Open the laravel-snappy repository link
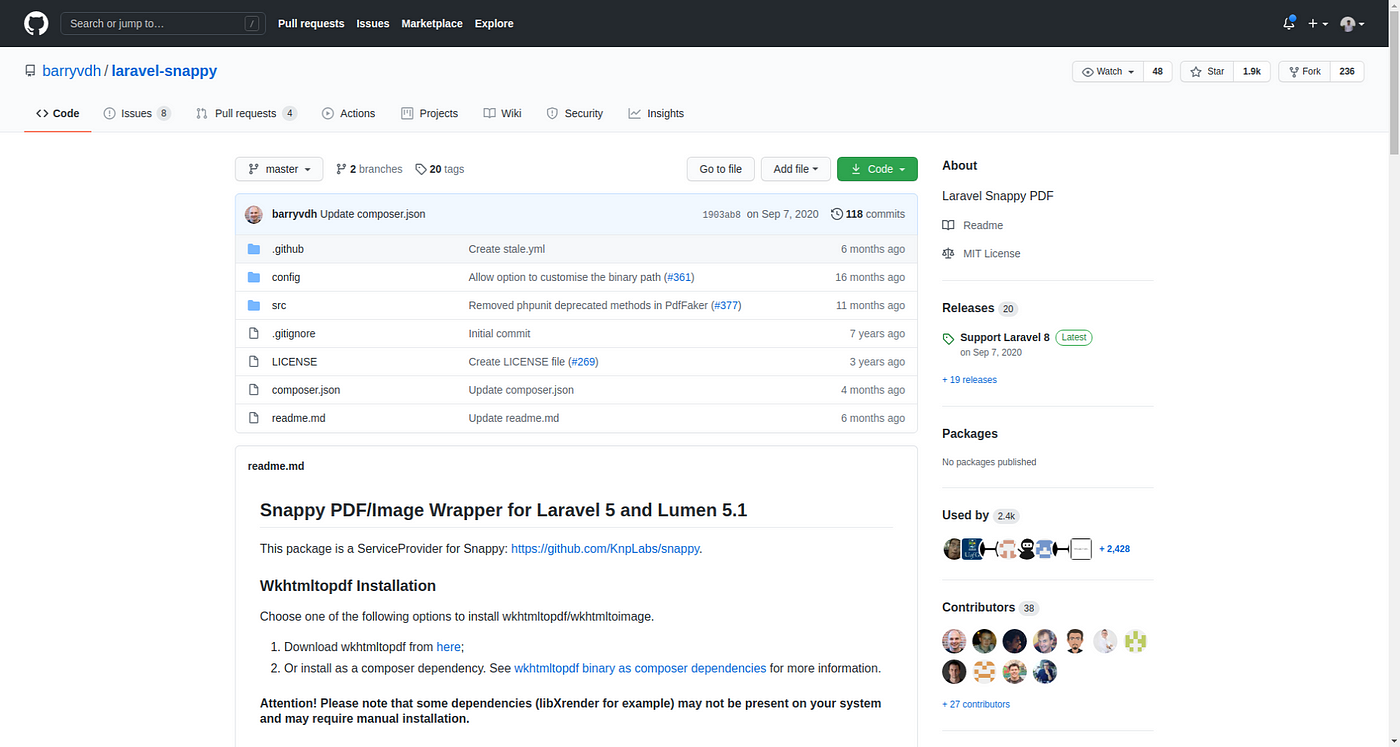The width and height of the screenshot is (1400, 747). [x=164, y=71]
